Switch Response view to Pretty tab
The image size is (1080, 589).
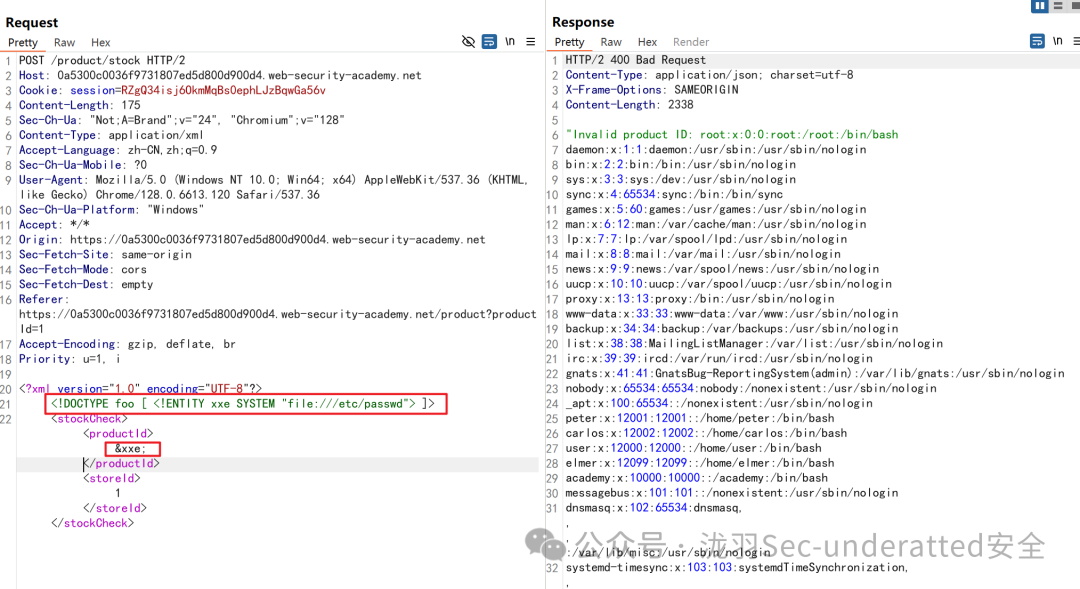click(x=569, y=42)
